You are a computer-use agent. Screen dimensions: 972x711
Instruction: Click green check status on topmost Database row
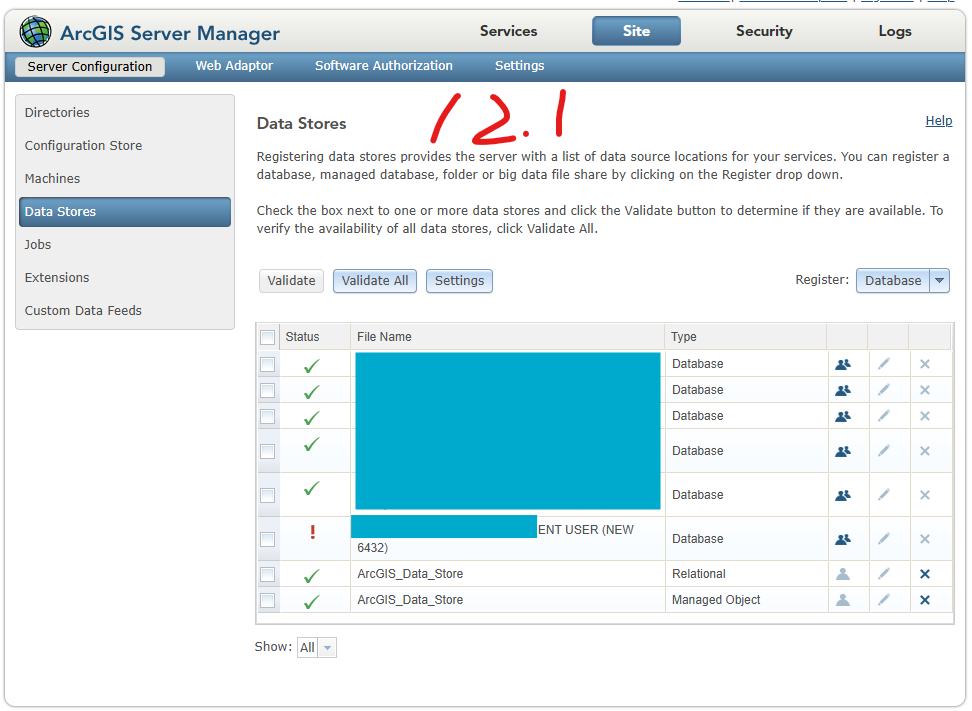(x=312, y=366)
